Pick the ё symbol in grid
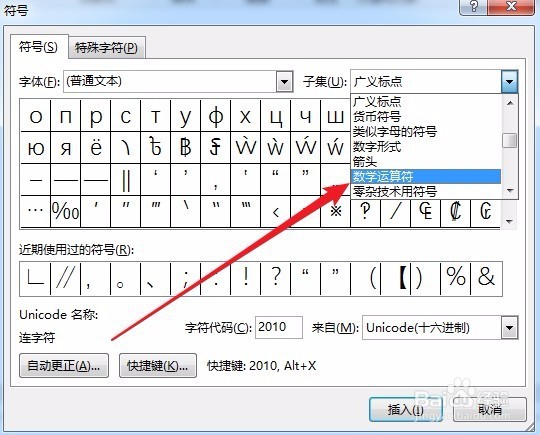This screenshot has width=540, height=435. point(96,148)
